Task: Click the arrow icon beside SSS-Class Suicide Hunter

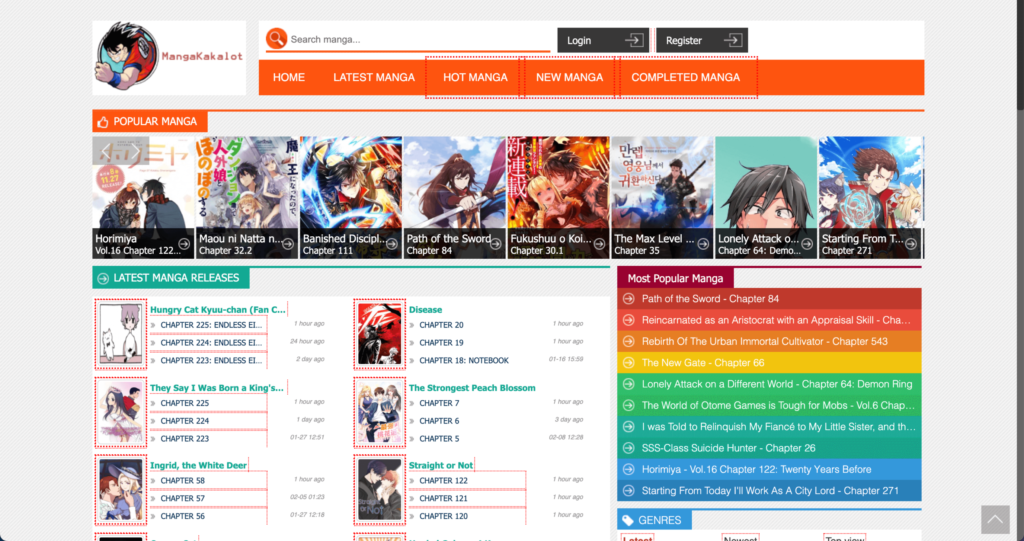Action: click(628, 448)
